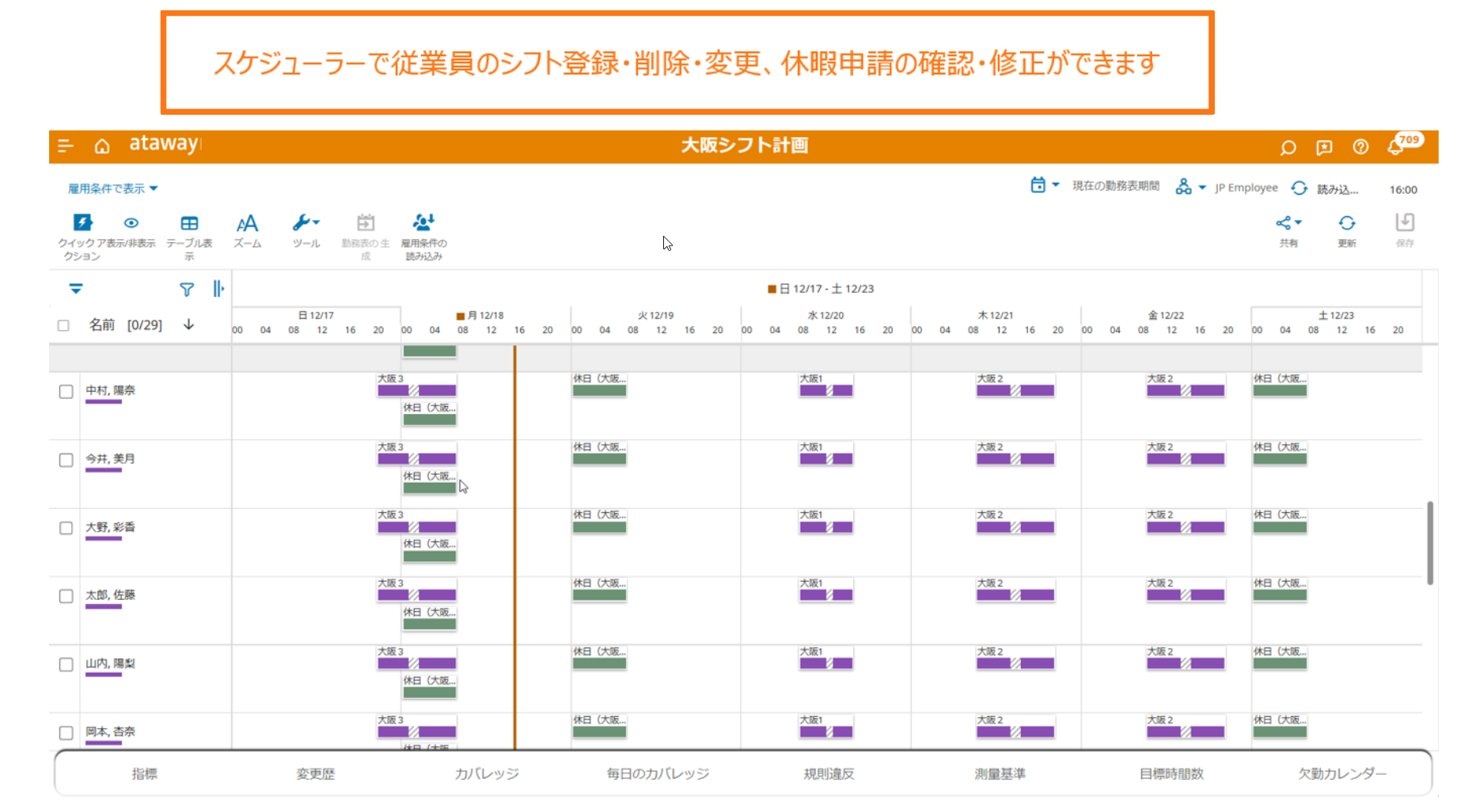Click 雇用条件の読み込み button
The image size is (1476, 812).
[423, 224]
